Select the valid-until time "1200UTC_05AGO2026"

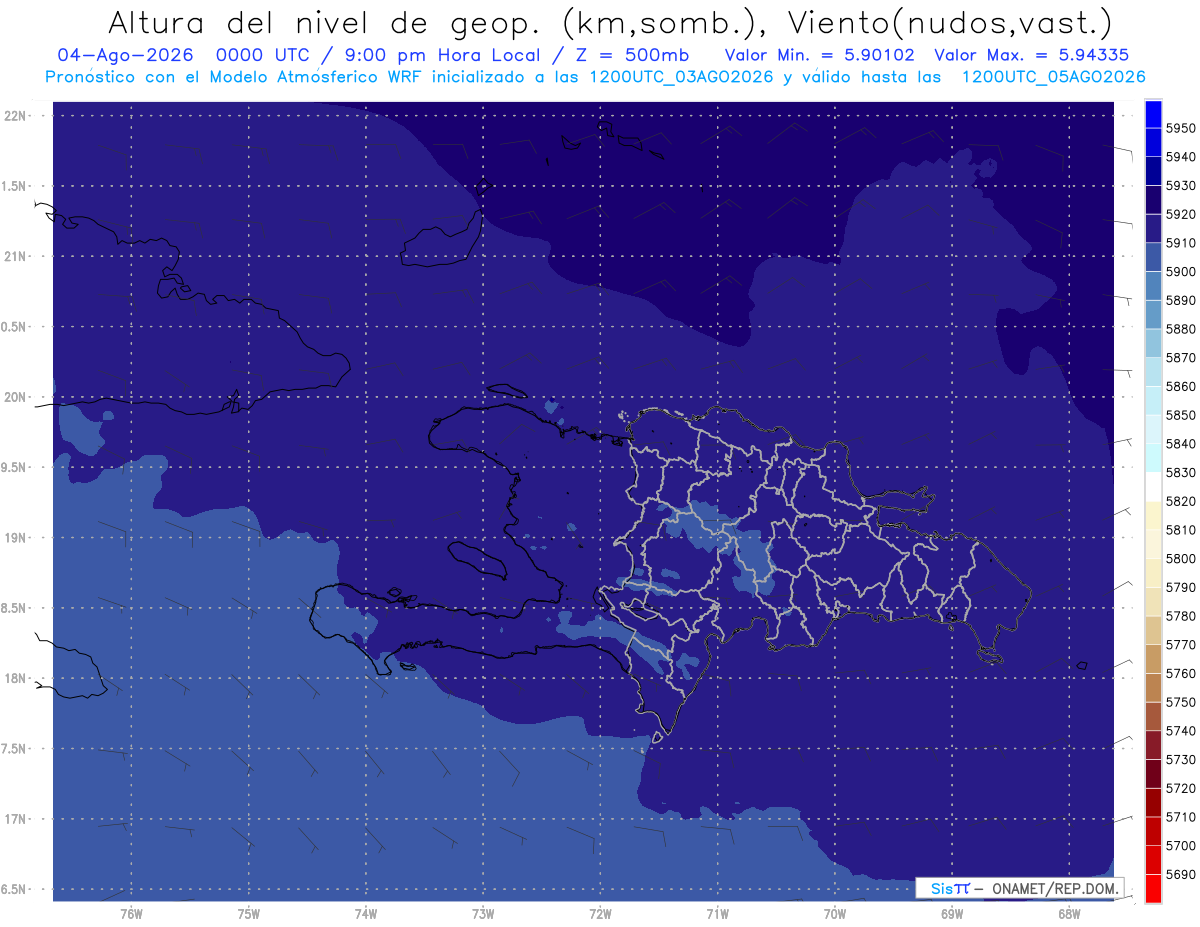1053,76
